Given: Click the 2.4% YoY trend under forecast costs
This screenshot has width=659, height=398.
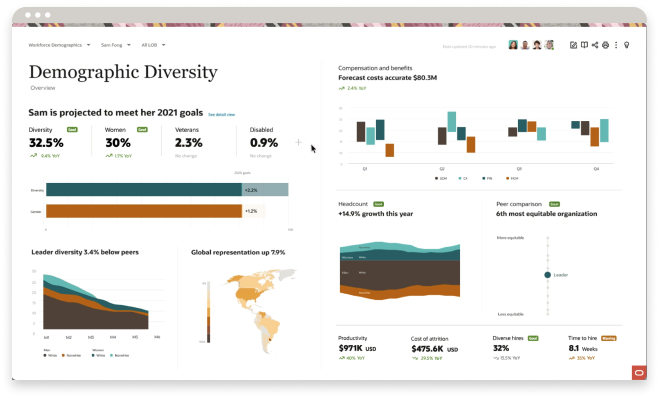Looking at the screenshot, I should coord(353,88).
